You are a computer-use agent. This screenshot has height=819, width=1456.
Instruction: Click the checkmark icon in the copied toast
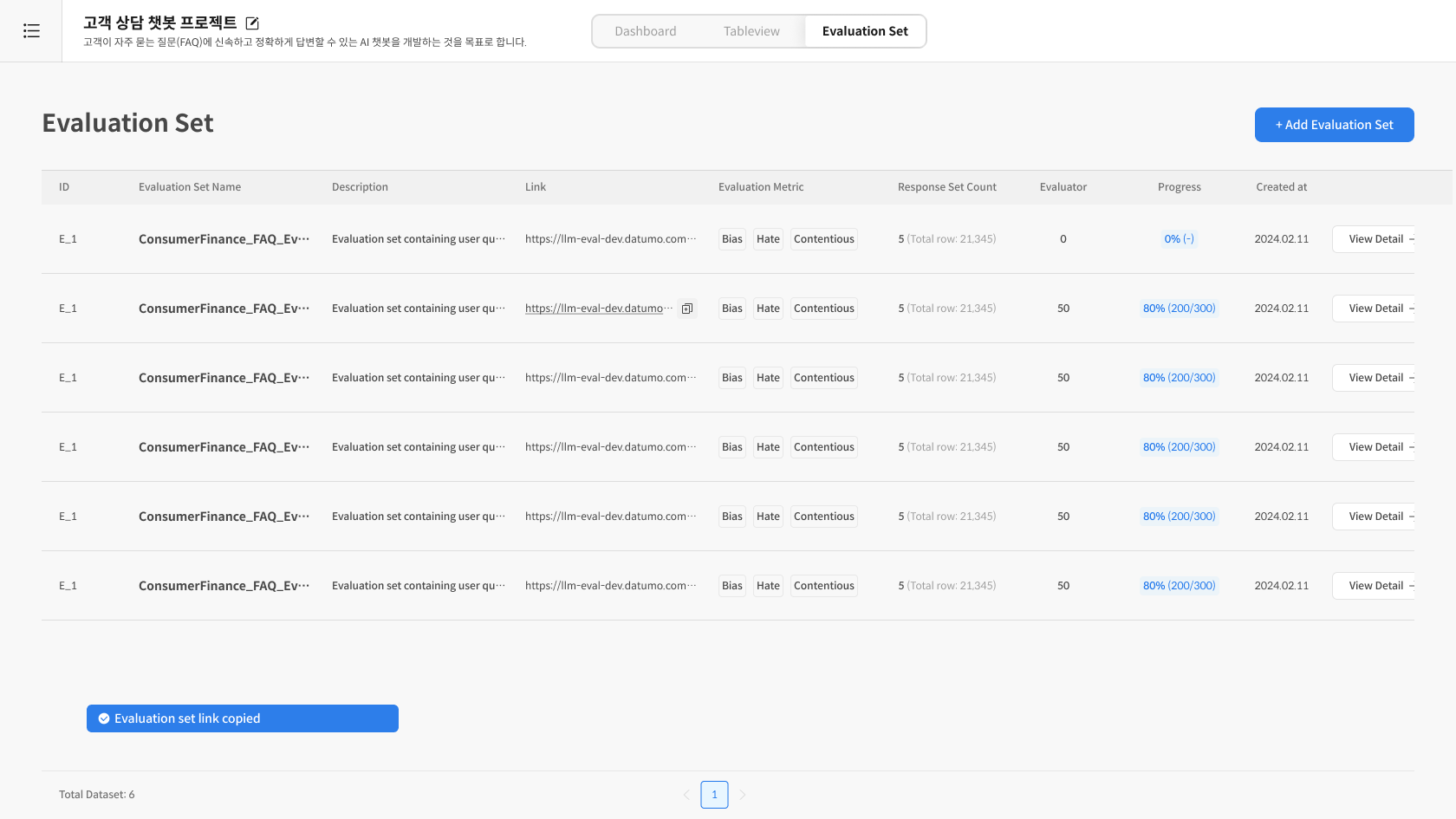[x=104, y=718]
